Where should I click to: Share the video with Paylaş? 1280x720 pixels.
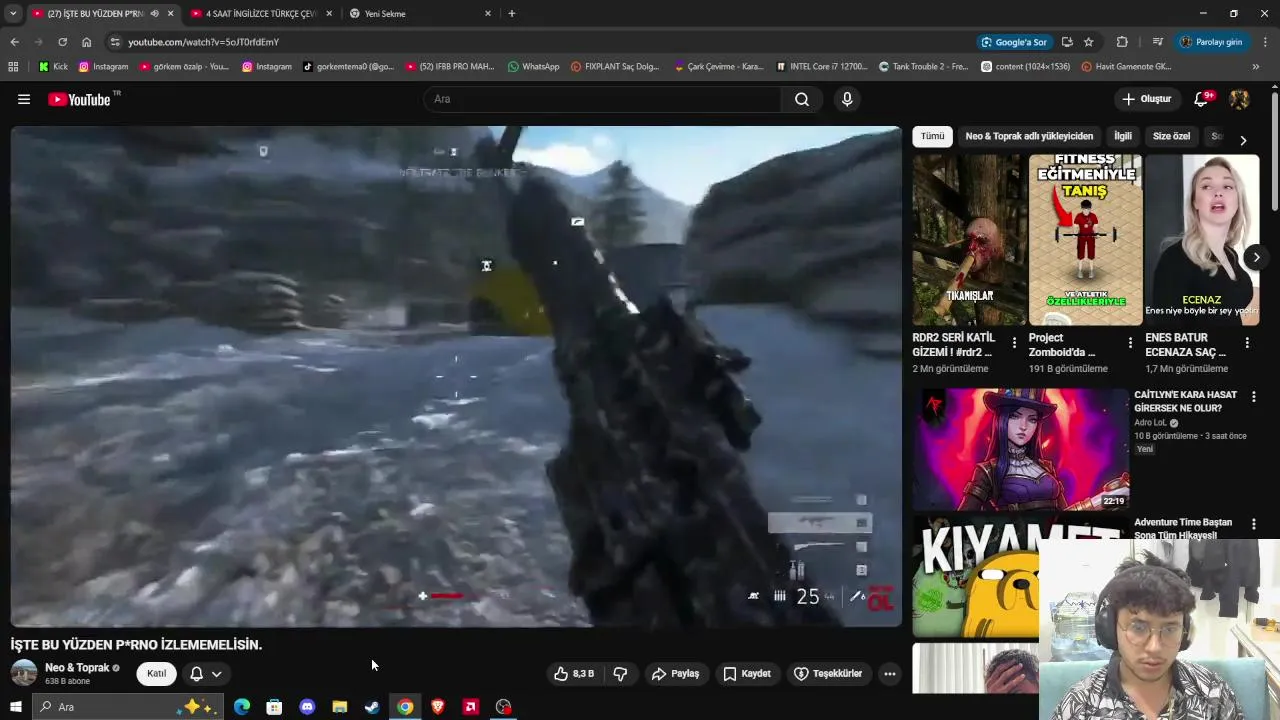(x=675, y=674)
